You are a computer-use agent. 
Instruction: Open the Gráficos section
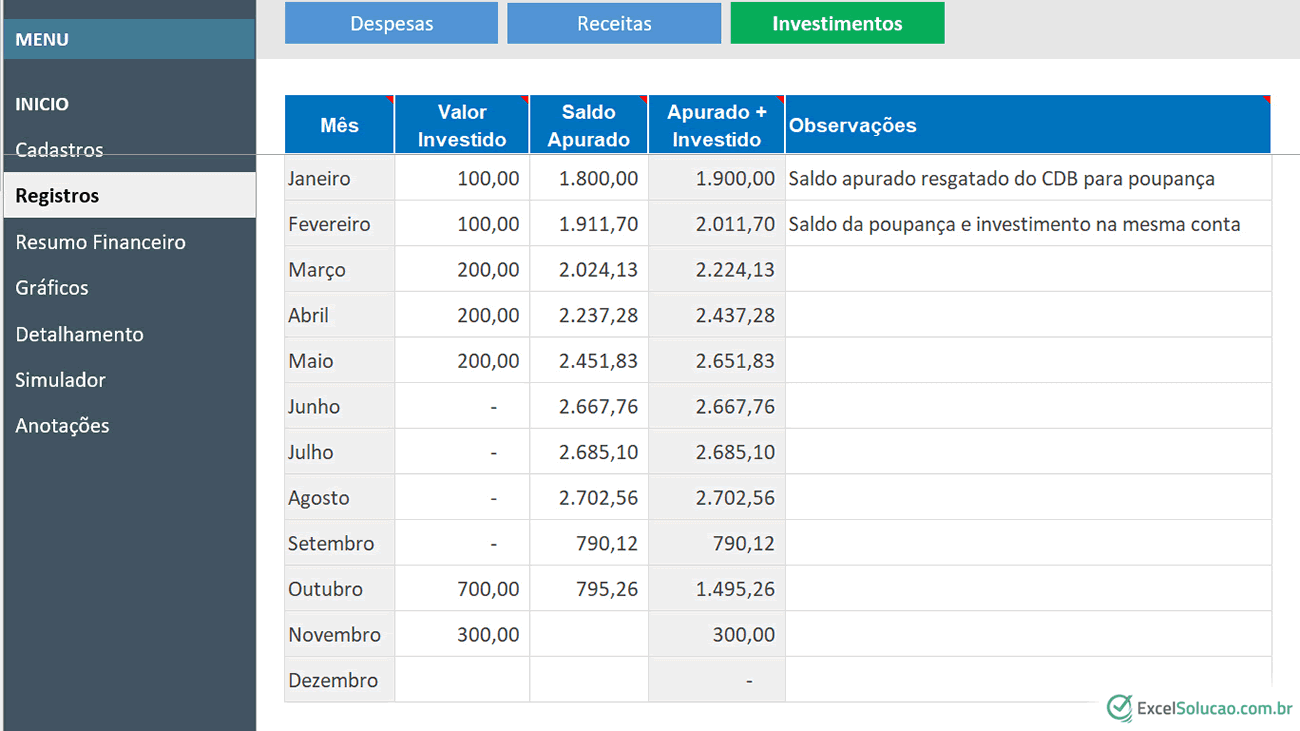click(52, 288)
